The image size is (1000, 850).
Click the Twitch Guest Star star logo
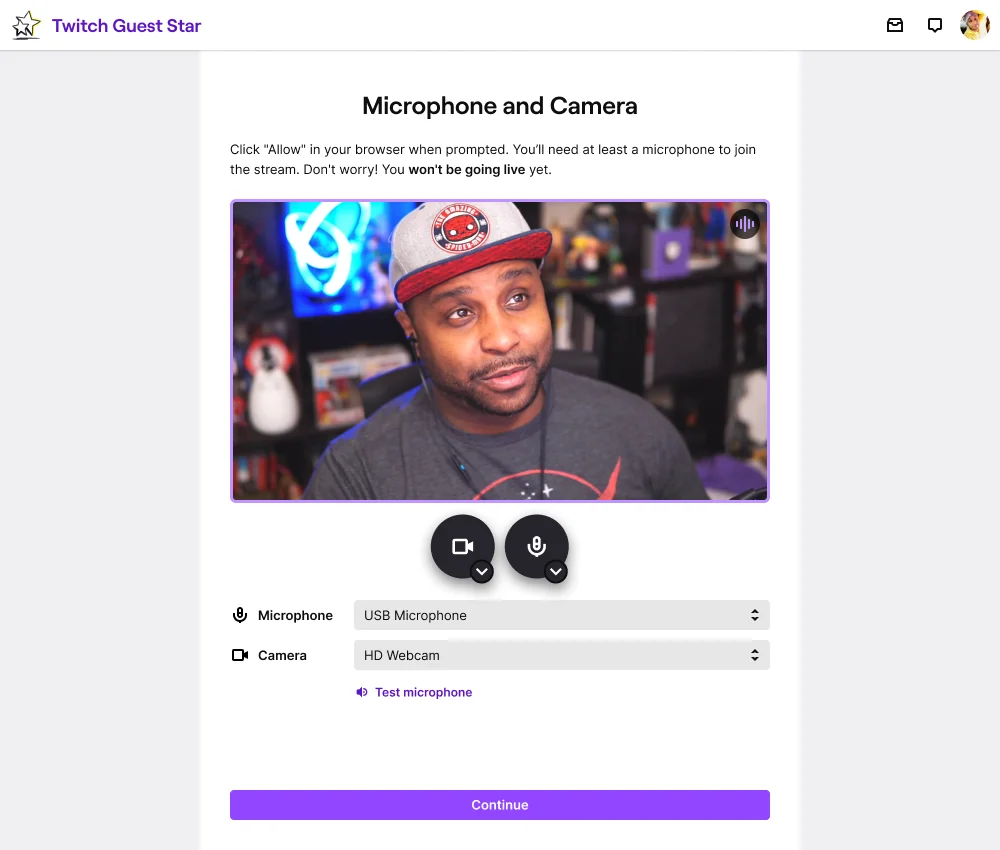[25, 25]
